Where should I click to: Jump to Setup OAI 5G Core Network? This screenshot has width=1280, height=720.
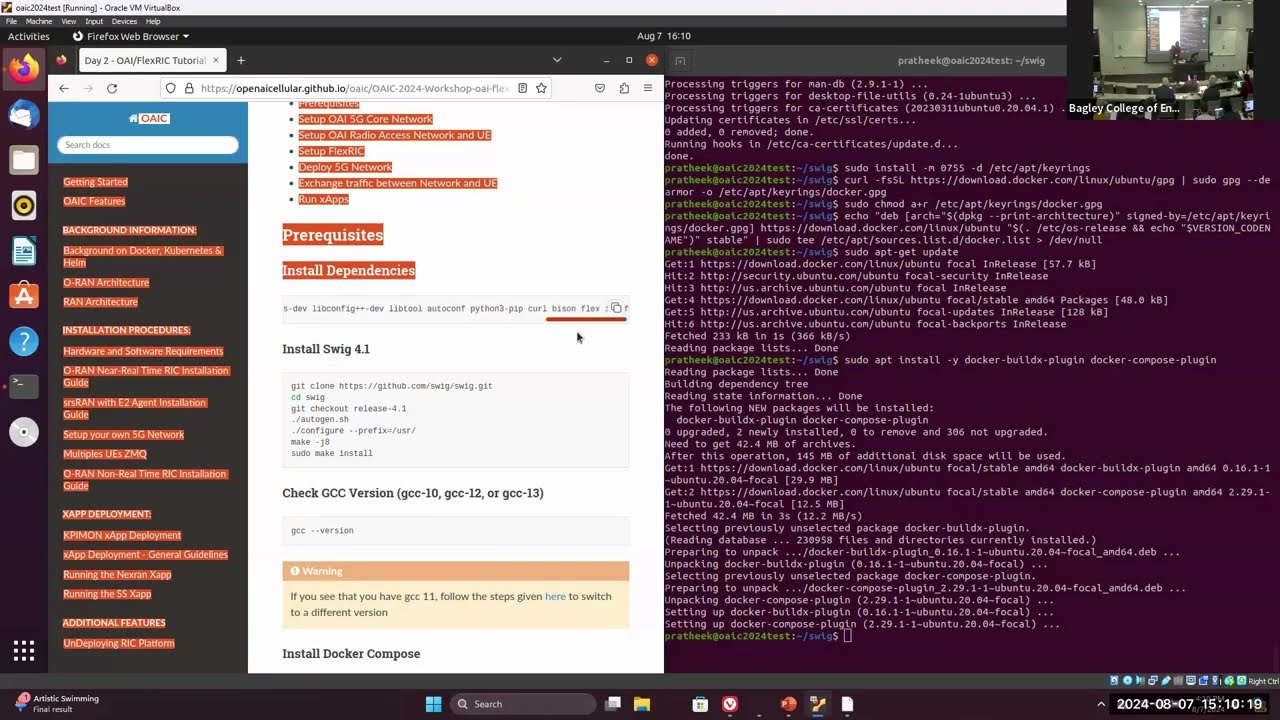(365, 119)
